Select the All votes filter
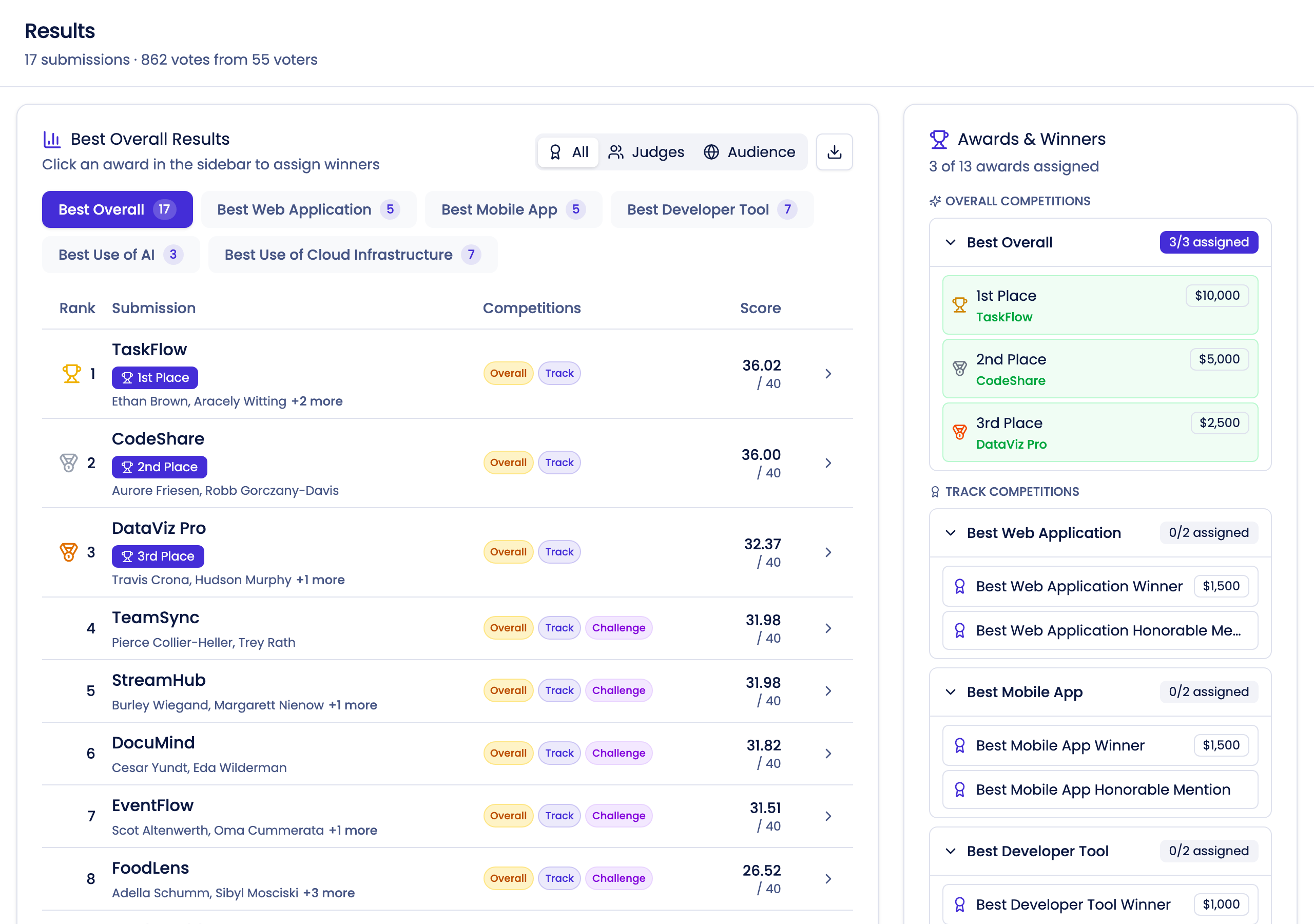Screen dimensions: 1314x924 568,152
